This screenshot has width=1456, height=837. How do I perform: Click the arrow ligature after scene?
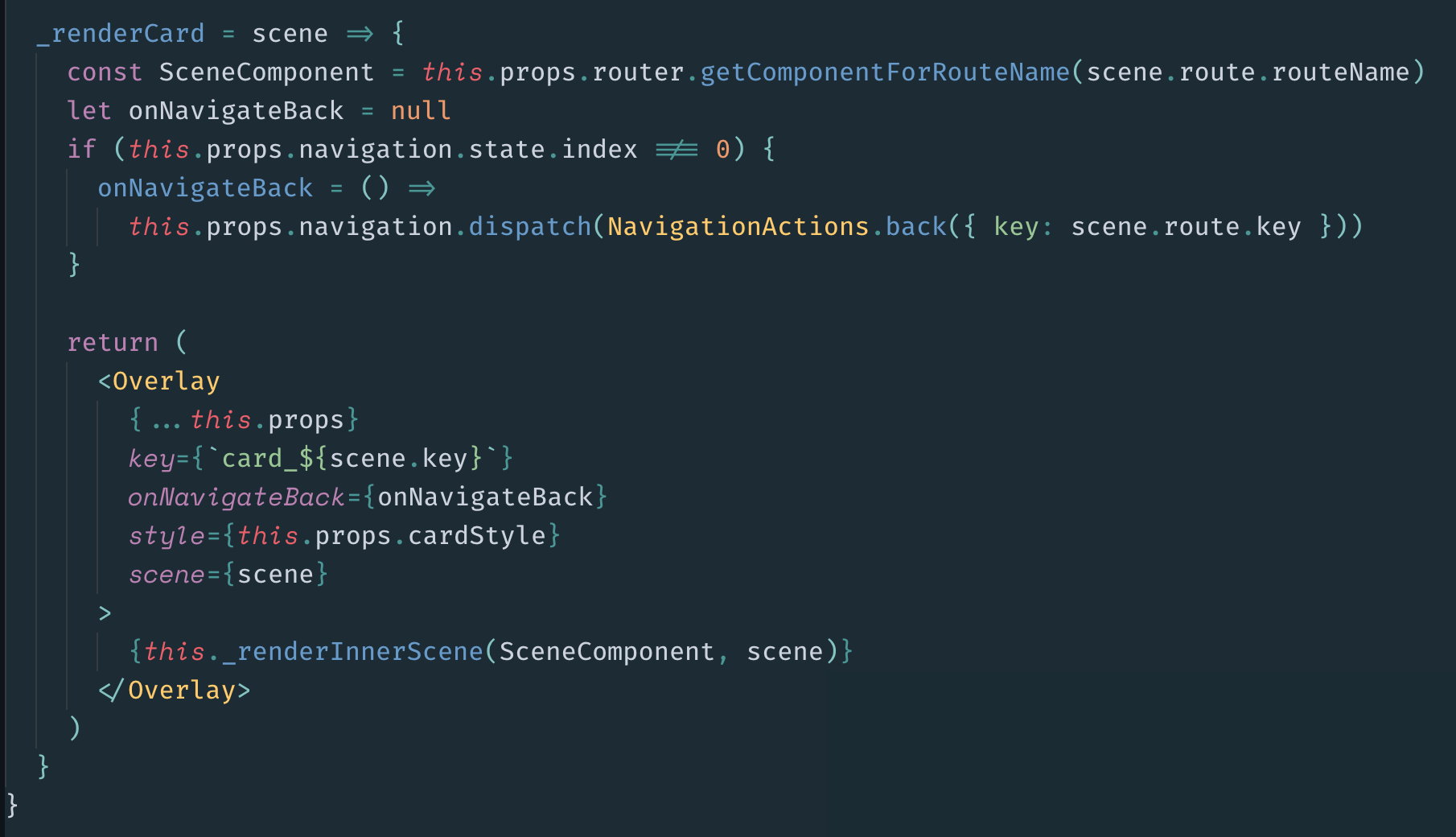coord(360,34)
